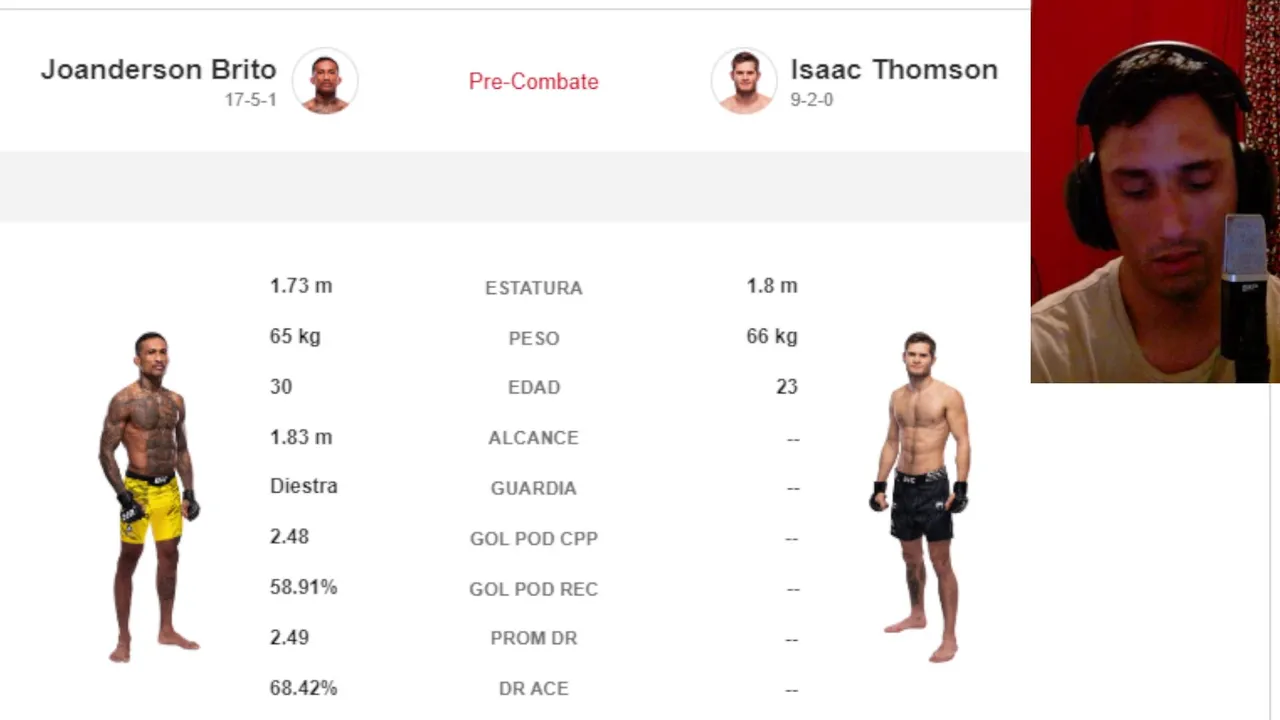Click Isaac Thomson's circular headshot
Viewport: 1280px width, 720px height.
point(743,81)
